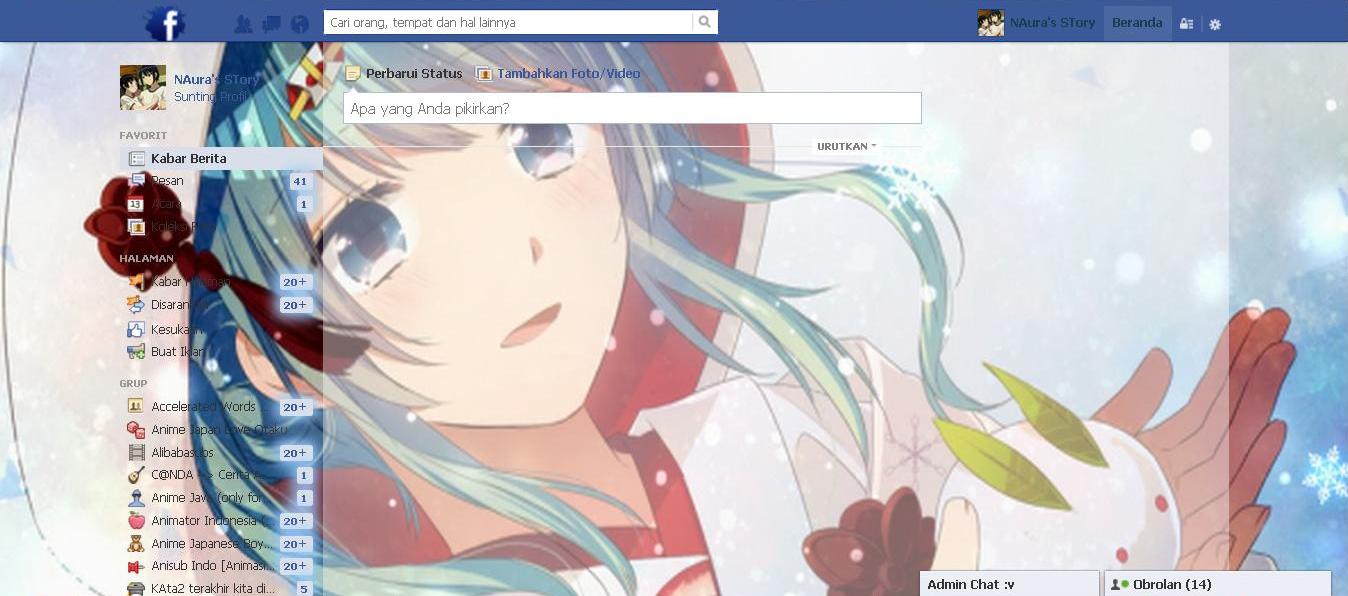The image size is (1348, 596).
Task: Click the Disarankan 20+ counter
Action: [x=295, y=305]
